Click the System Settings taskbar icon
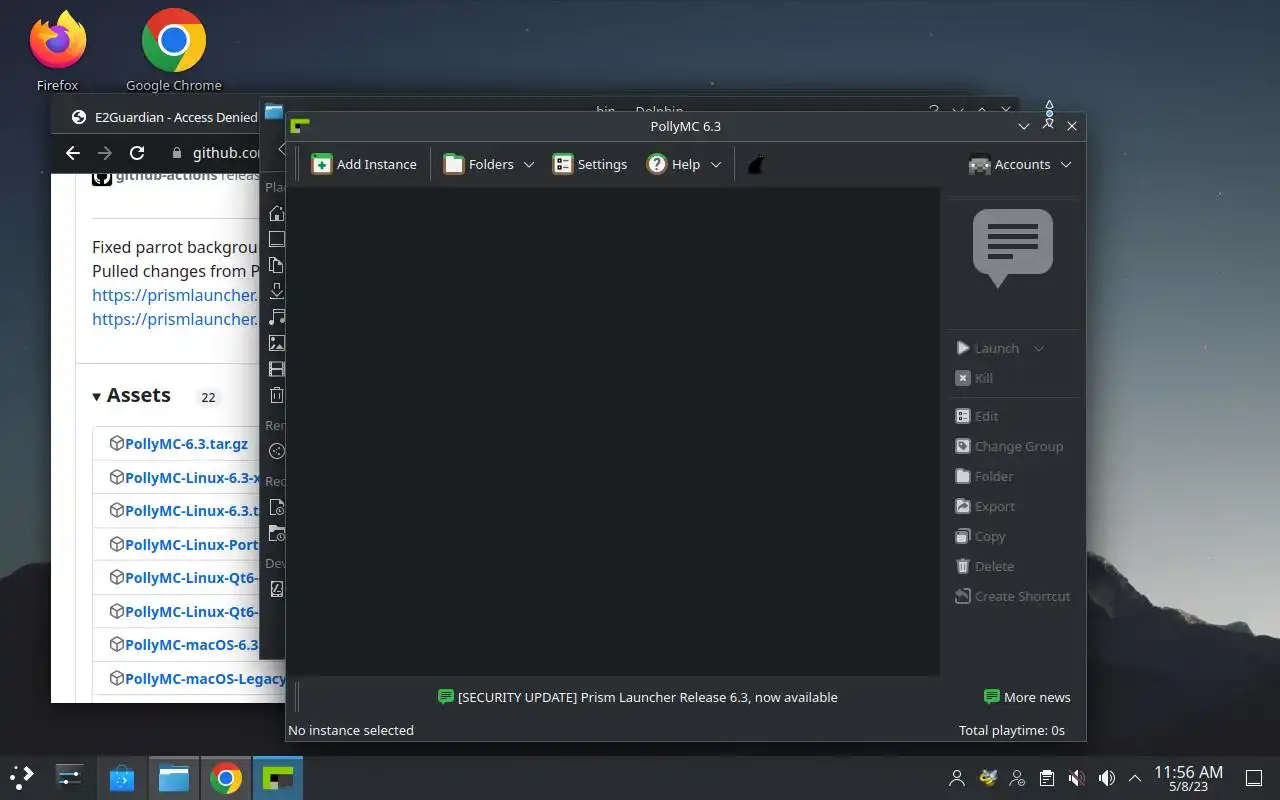Screen dimensions: 1280x800 [x=70, y=778]
